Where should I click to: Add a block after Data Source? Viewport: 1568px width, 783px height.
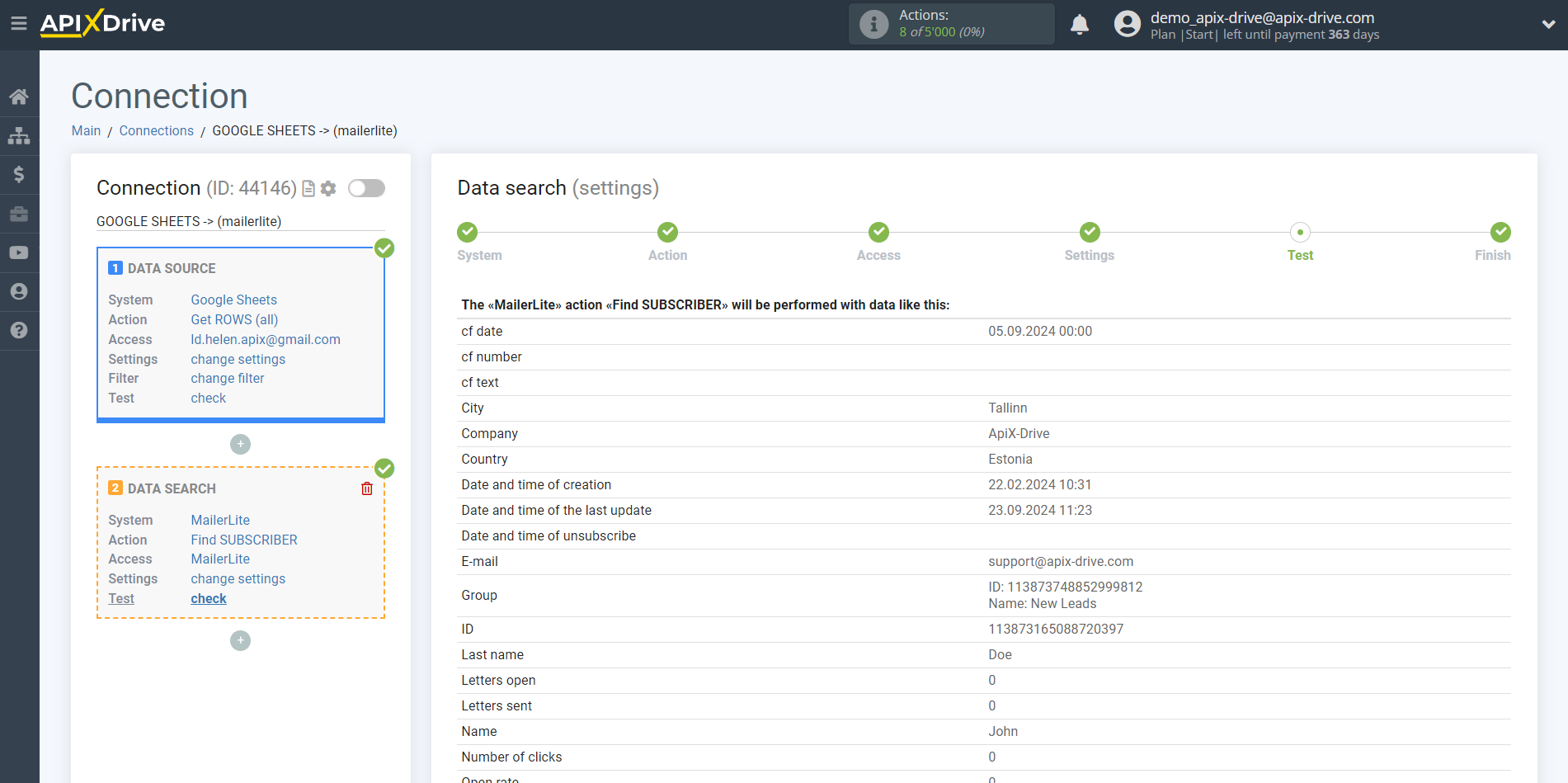[x=240, y=444]
